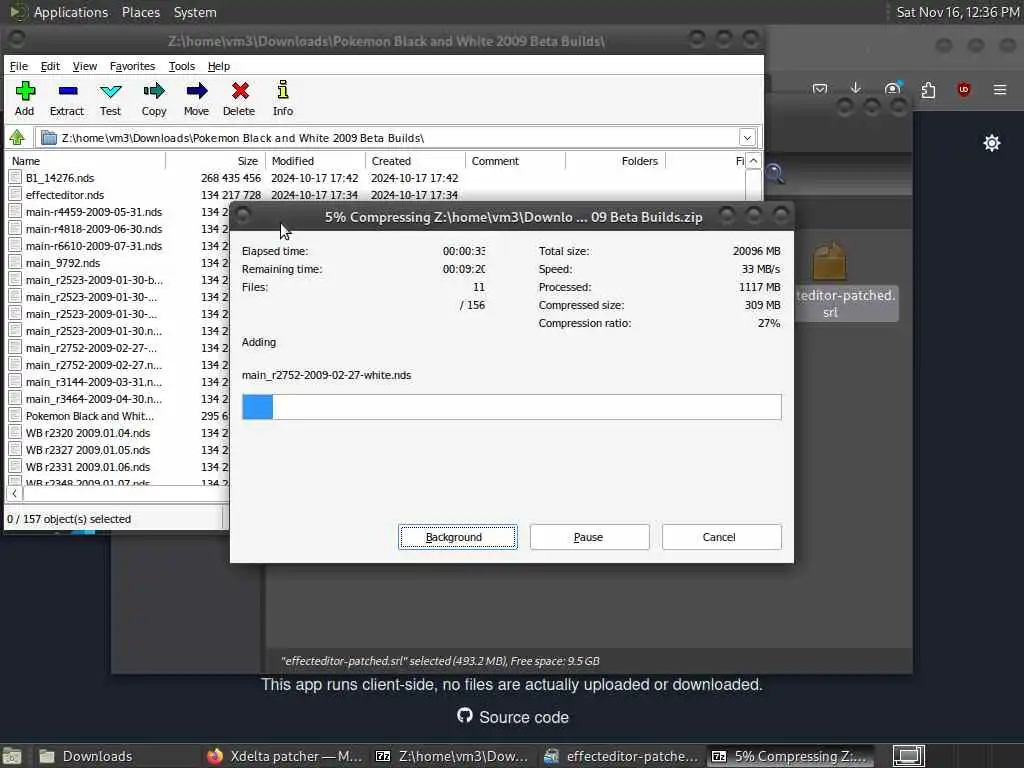Click the Firefox account icon

(892, 88)
